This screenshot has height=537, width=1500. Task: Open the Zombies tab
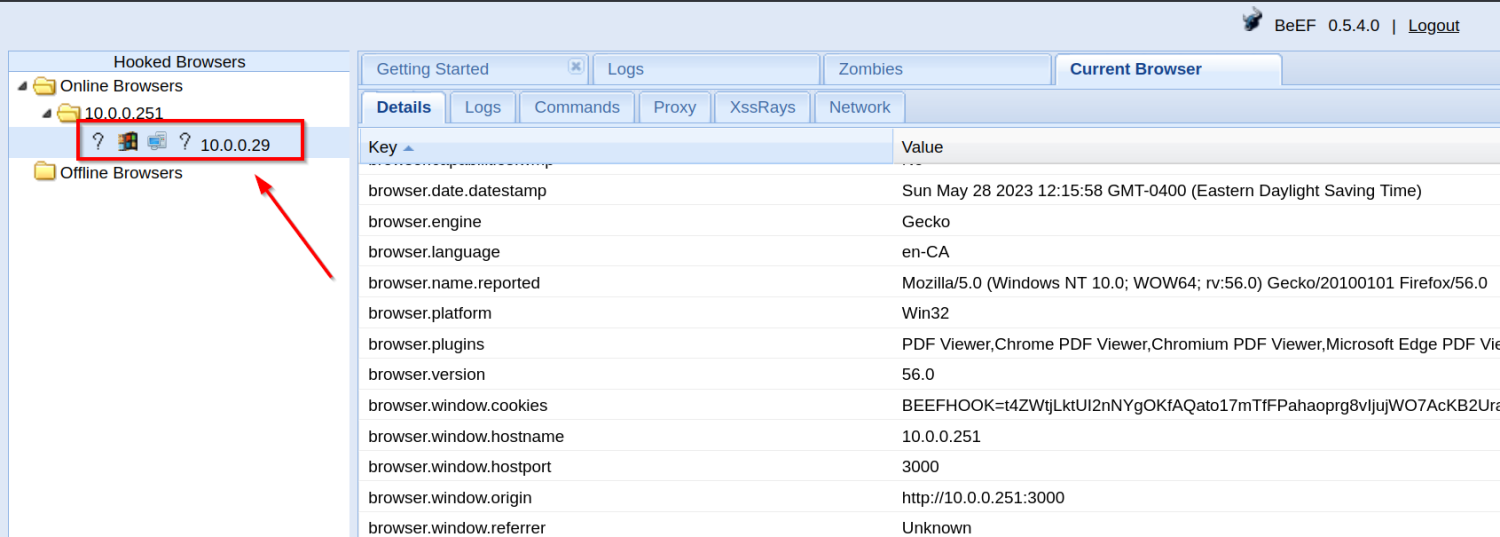pos(870,69)
